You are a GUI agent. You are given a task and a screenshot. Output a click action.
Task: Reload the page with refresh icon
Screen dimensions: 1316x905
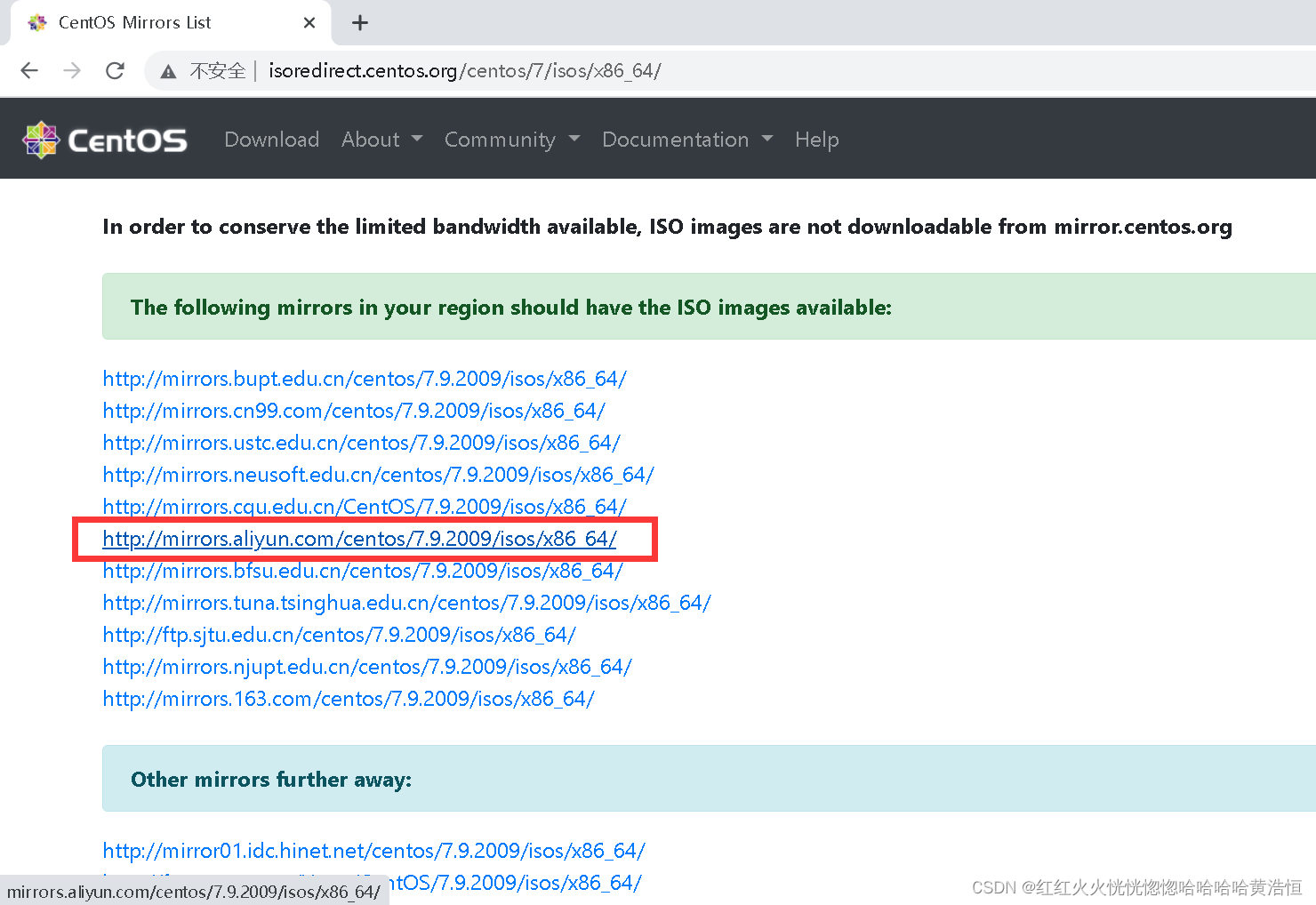pos(115,70)
